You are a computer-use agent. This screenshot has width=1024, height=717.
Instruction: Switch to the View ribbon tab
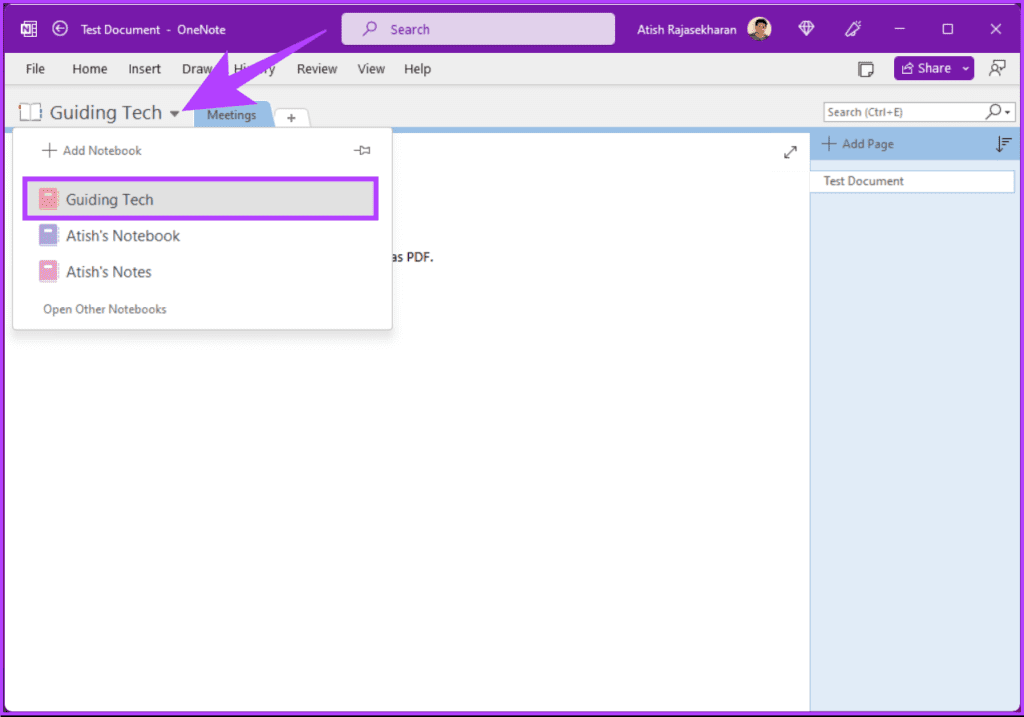[371, 69]
